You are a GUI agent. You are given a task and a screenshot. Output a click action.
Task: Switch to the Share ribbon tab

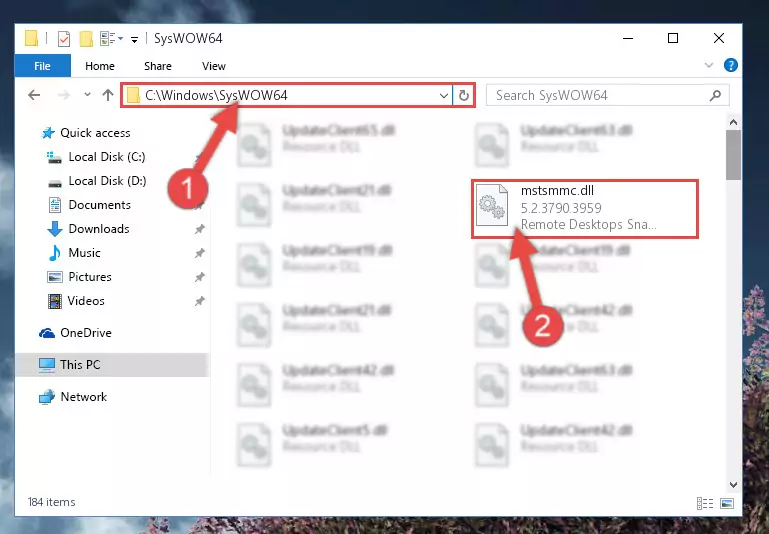(158, 66)
